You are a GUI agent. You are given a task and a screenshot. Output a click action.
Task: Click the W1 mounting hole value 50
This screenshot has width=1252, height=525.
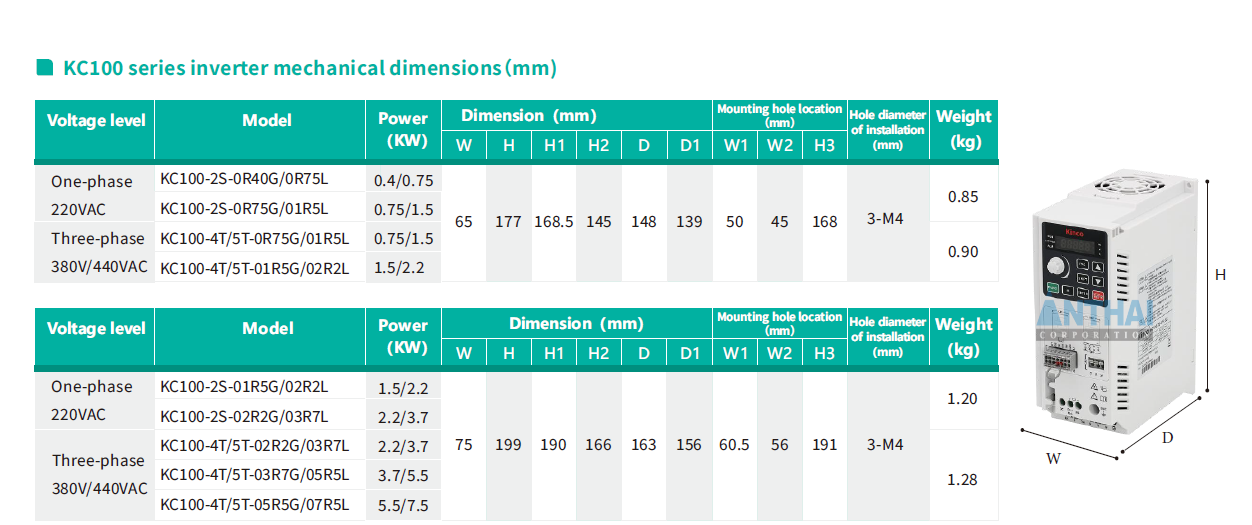[x=735, y=222]
